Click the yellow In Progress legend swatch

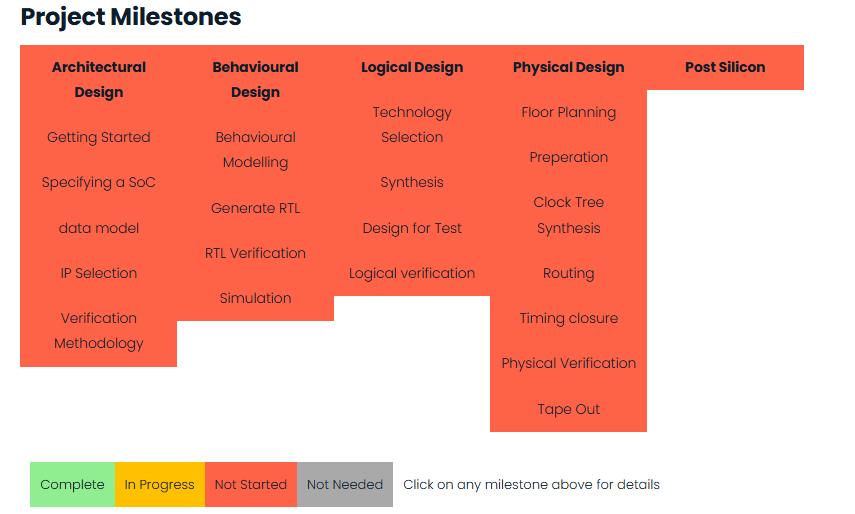(x=160, y=485)
